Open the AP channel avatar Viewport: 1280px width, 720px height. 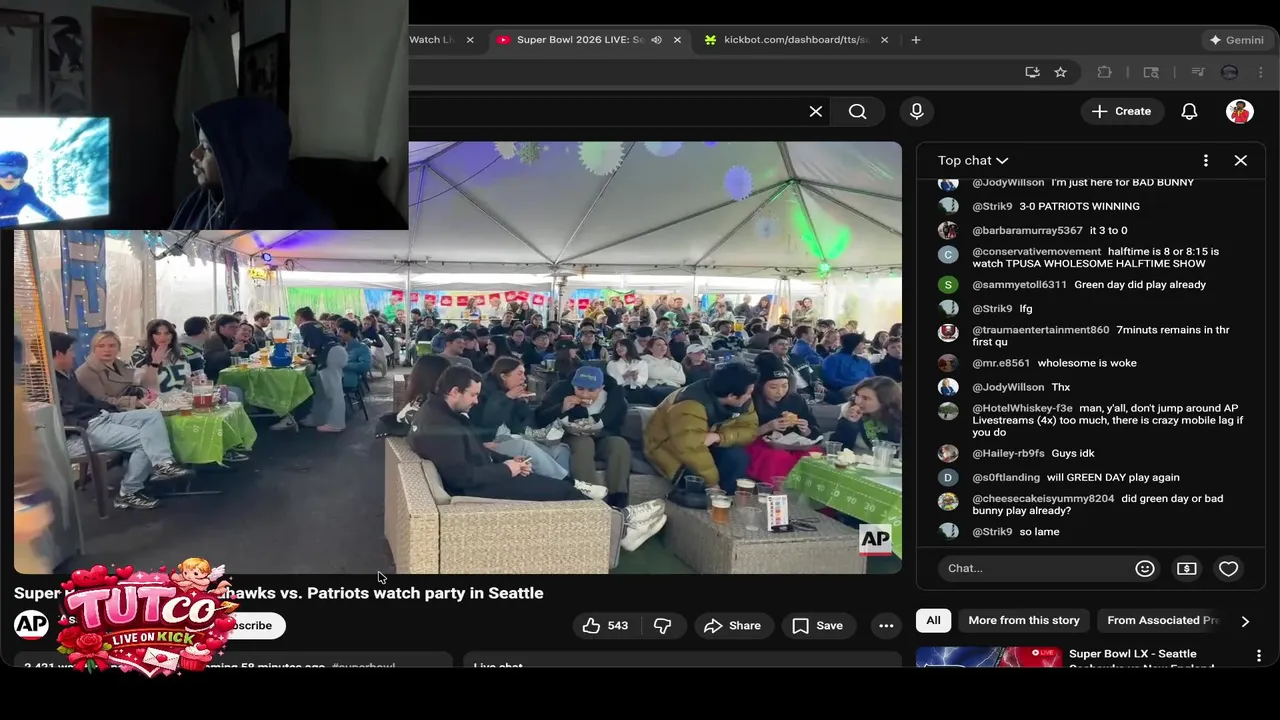(x=31, y=625)
